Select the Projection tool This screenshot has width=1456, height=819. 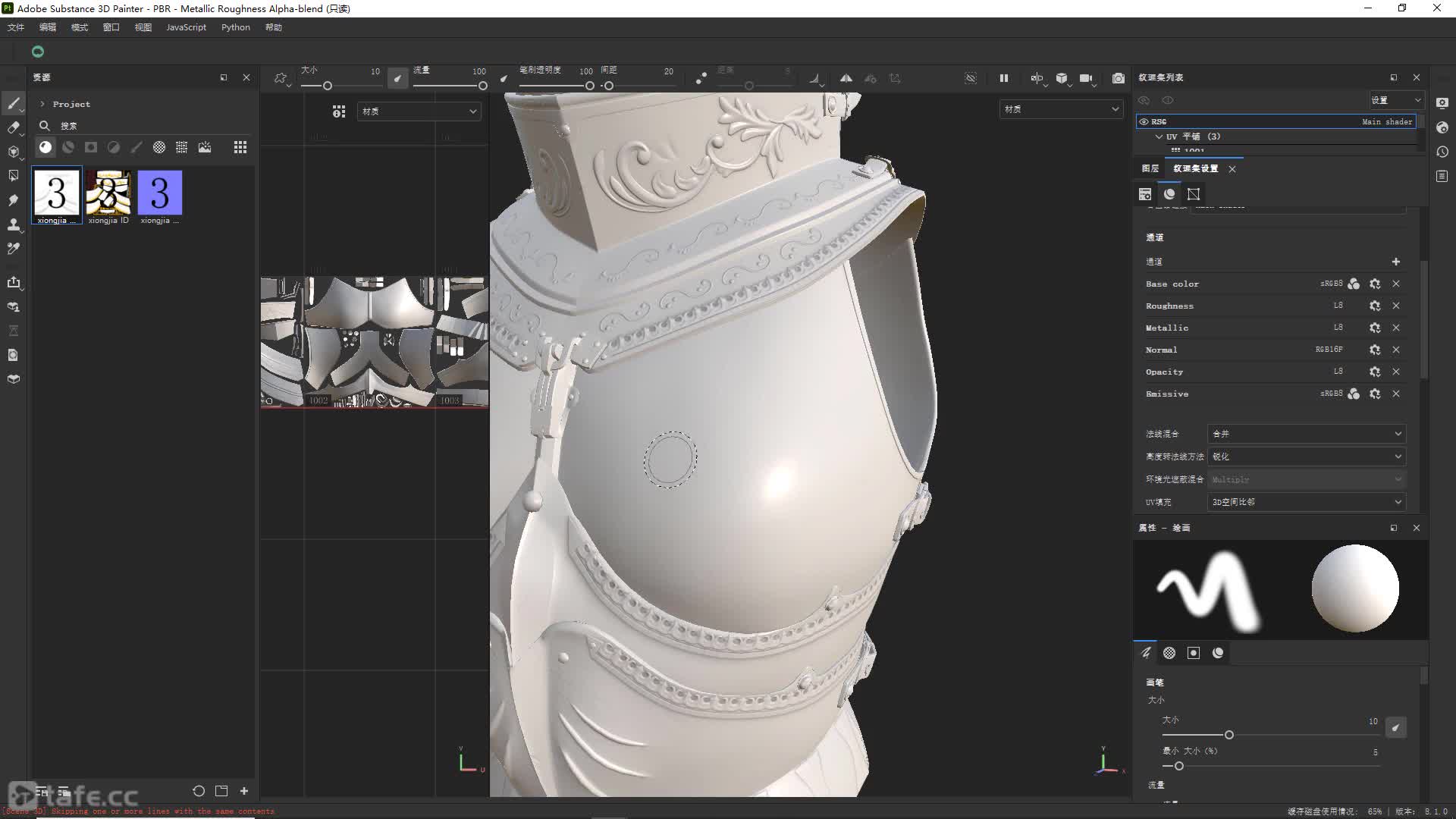coord(14,152)
